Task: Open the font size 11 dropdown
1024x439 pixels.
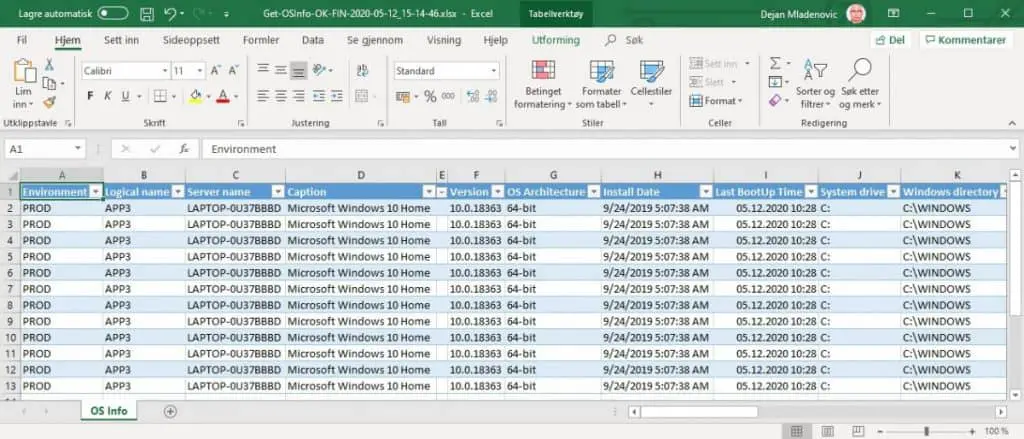Action: click(200, 71)
